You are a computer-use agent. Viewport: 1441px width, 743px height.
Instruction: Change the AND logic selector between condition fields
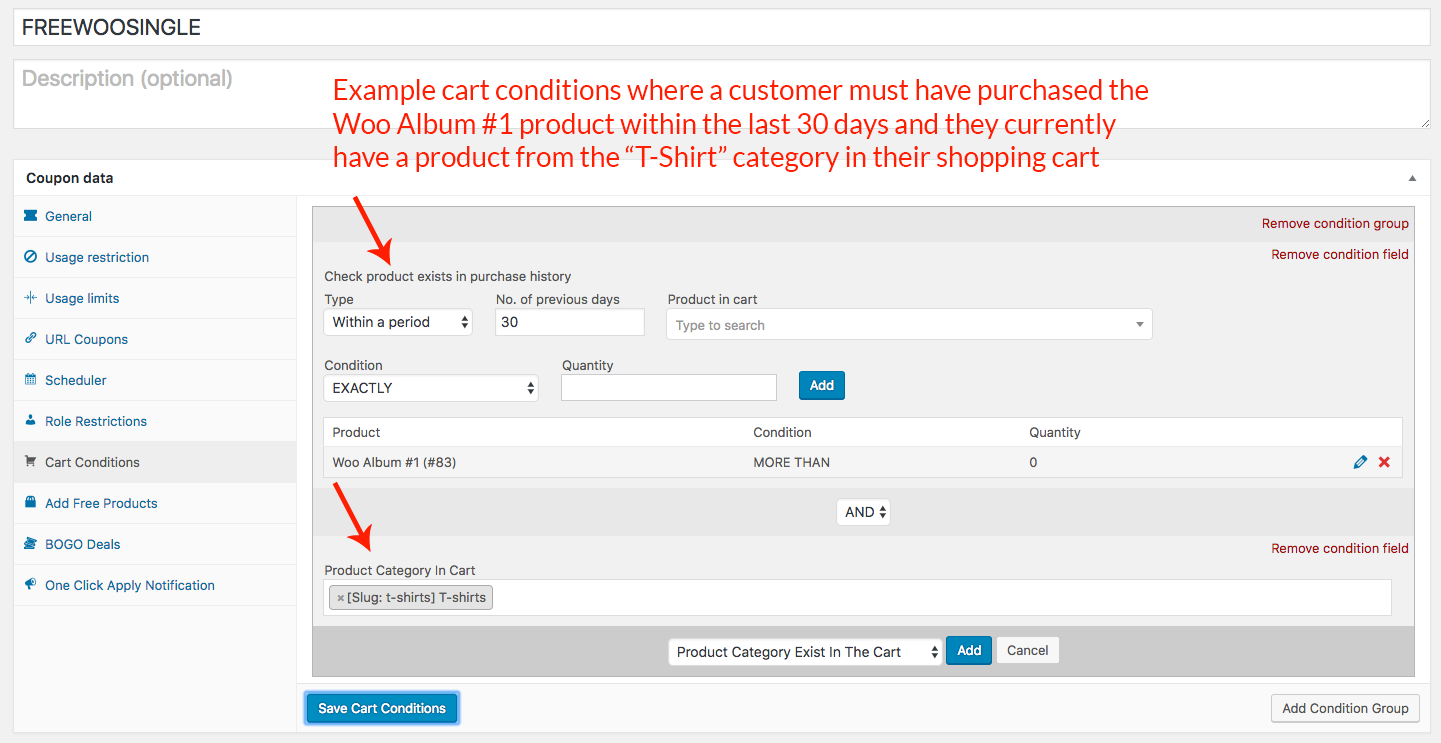(862, 511)
